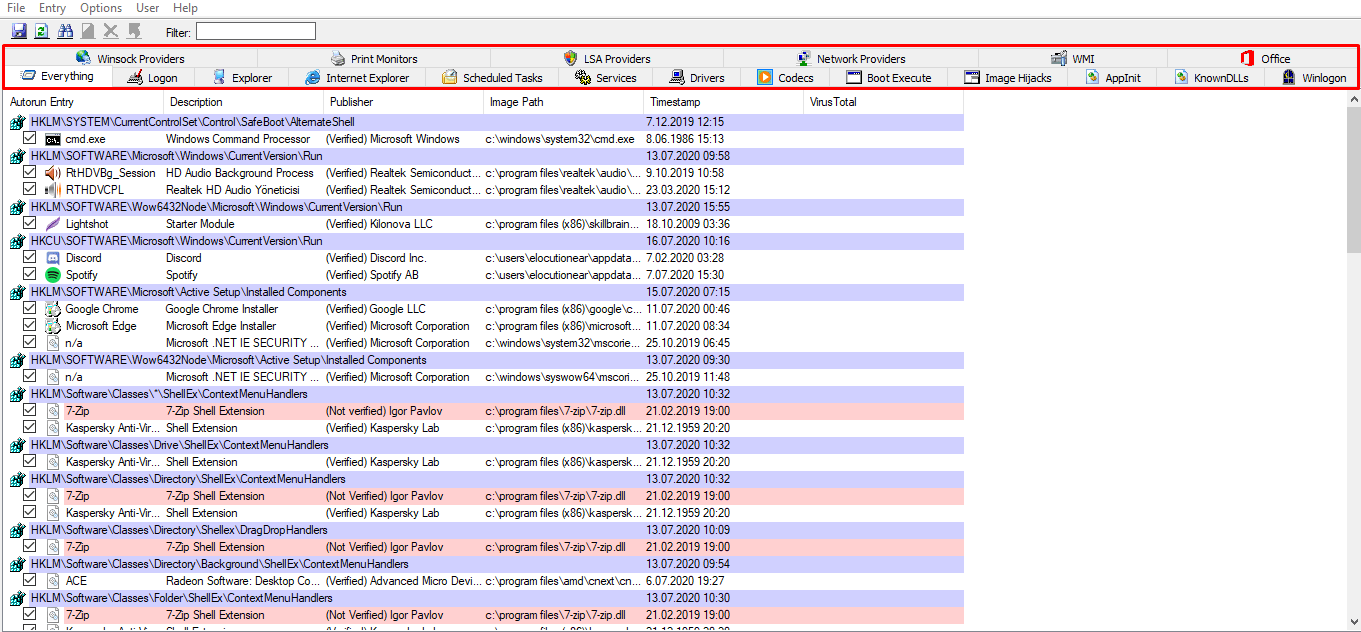
Task: Open the Services tab
Action: (x=606, y=78)
